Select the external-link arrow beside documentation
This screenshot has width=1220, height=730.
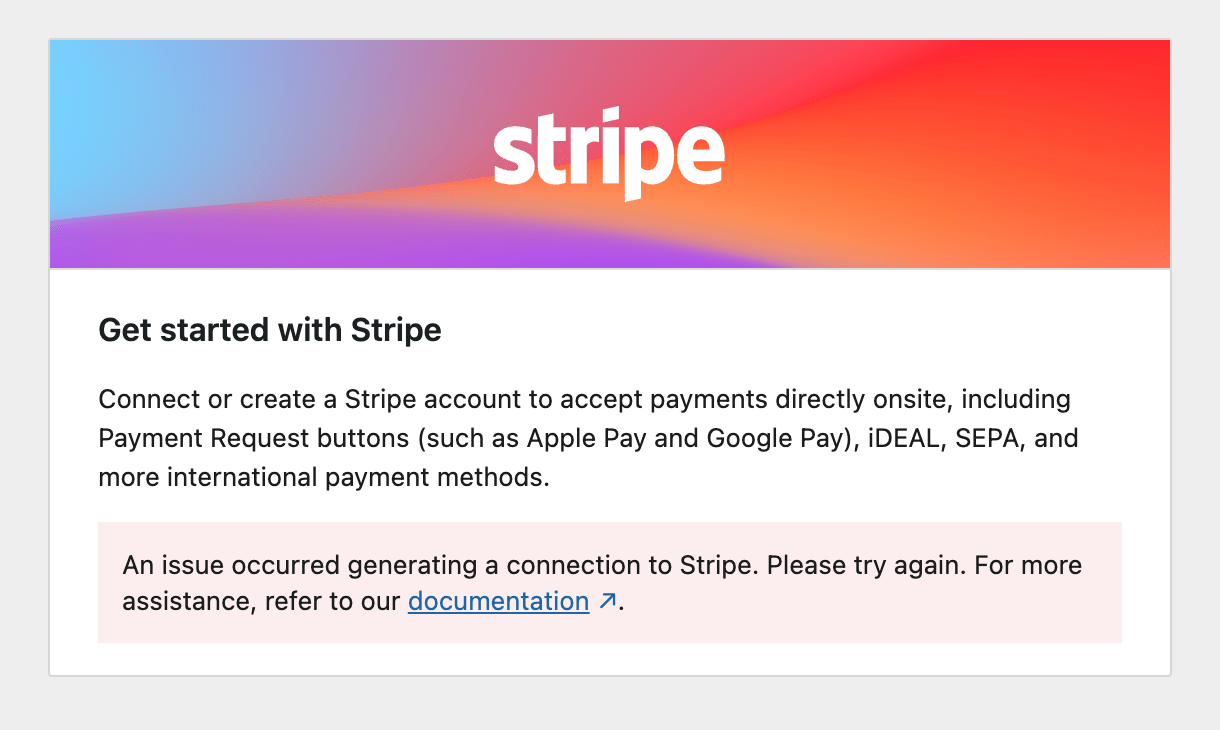(x=605, y=599)
